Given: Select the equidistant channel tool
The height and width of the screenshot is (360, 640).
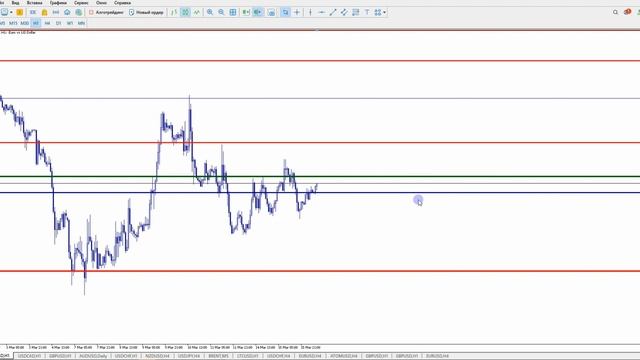Looking at the screenshot, I should pos(344,12).
